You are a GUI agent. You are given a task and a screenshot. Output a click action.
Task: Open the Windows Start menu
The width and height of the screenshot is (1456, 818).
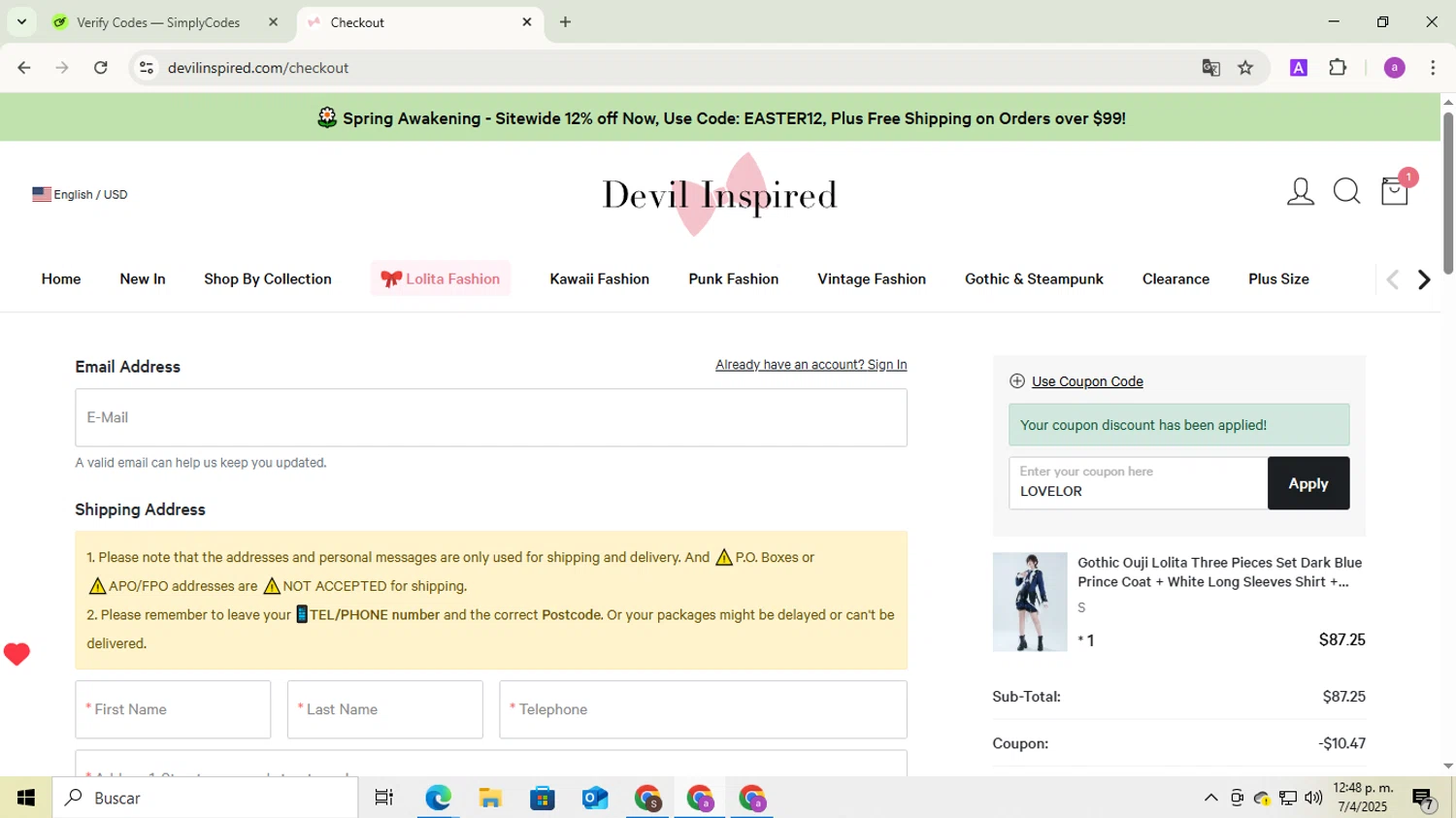click(26, 798)
